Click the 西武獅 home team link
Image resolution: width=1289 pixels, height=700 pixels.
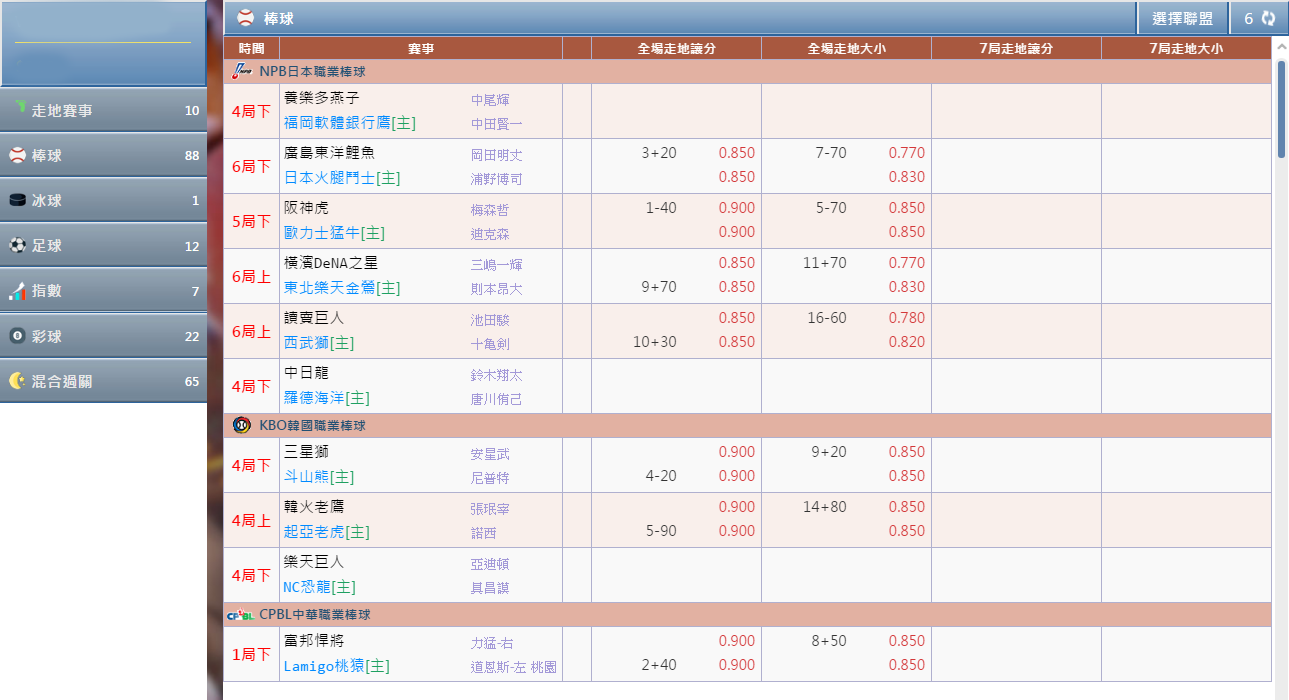tap(319, 342)
